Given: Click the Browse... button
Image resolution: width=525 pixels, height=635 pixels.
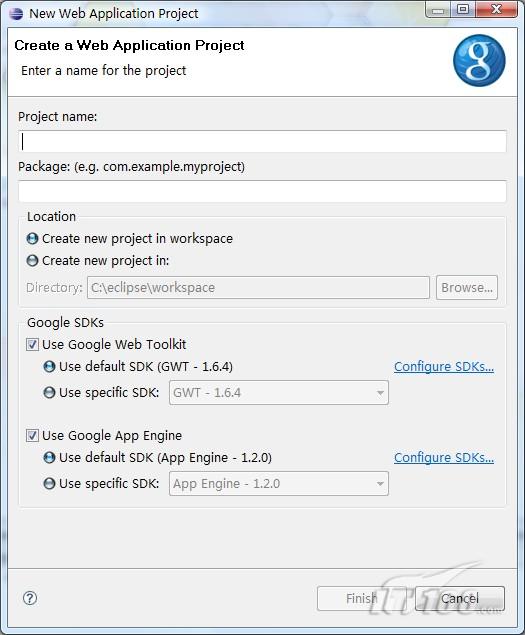Looking at the screenshot, I should coord(467,288).
